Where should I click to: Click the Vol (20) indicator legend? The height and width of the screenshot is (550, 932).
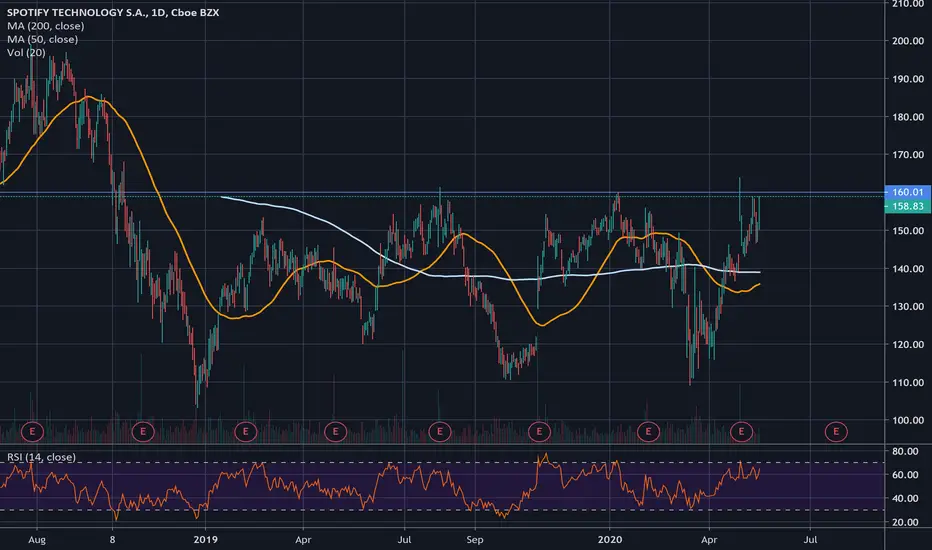coord(26,52)
